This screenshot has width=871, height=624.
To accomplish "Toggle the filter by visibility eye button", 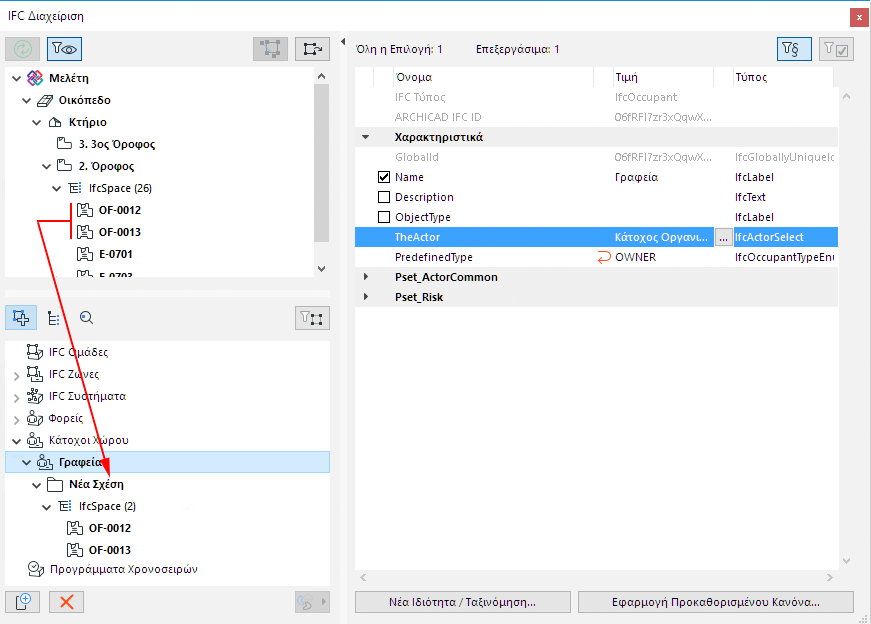I will [x=64, y=49].
